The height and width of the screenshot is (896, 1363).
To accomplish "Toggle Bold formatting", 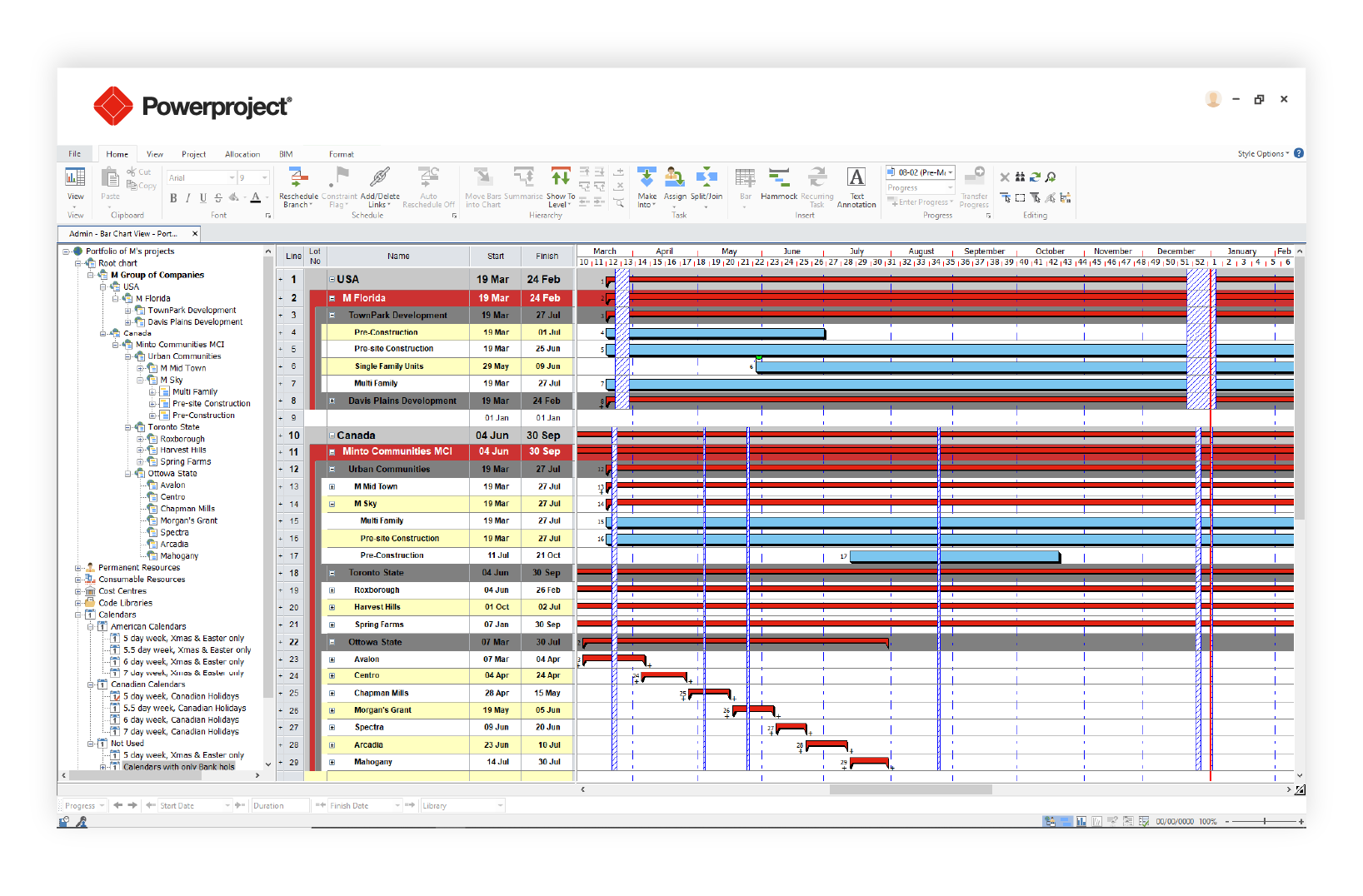I will tap(173, 198).
